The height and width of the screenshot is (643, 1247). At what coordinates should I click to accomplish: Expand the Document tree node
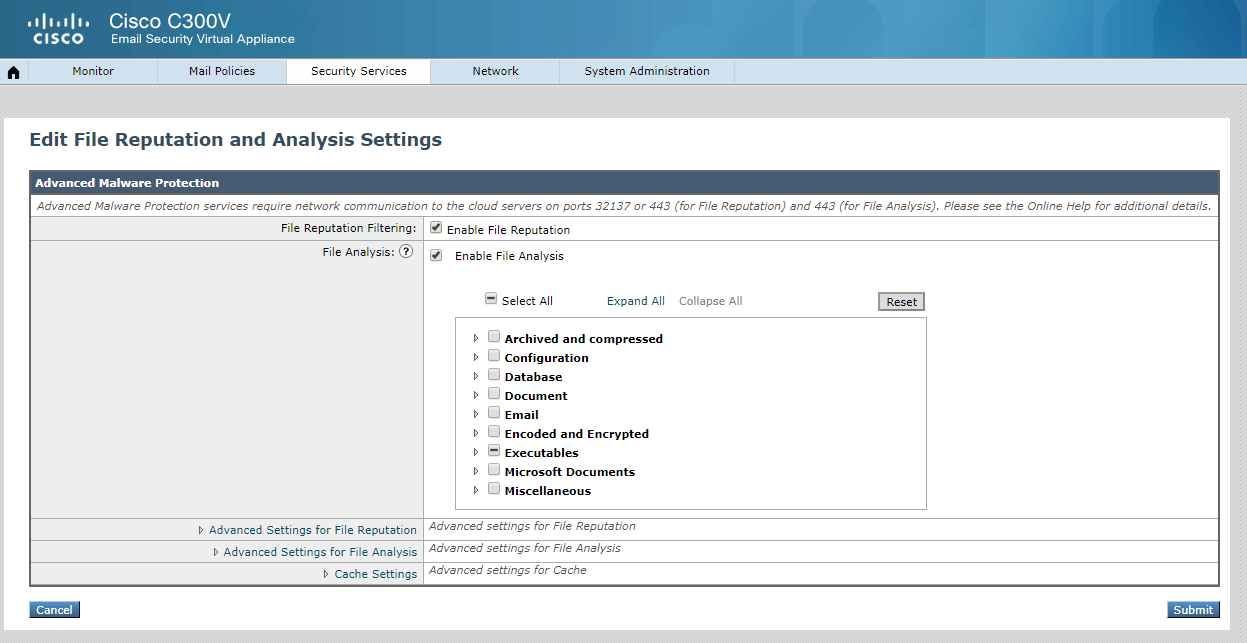pyautogui.click(x=476, y=396)
